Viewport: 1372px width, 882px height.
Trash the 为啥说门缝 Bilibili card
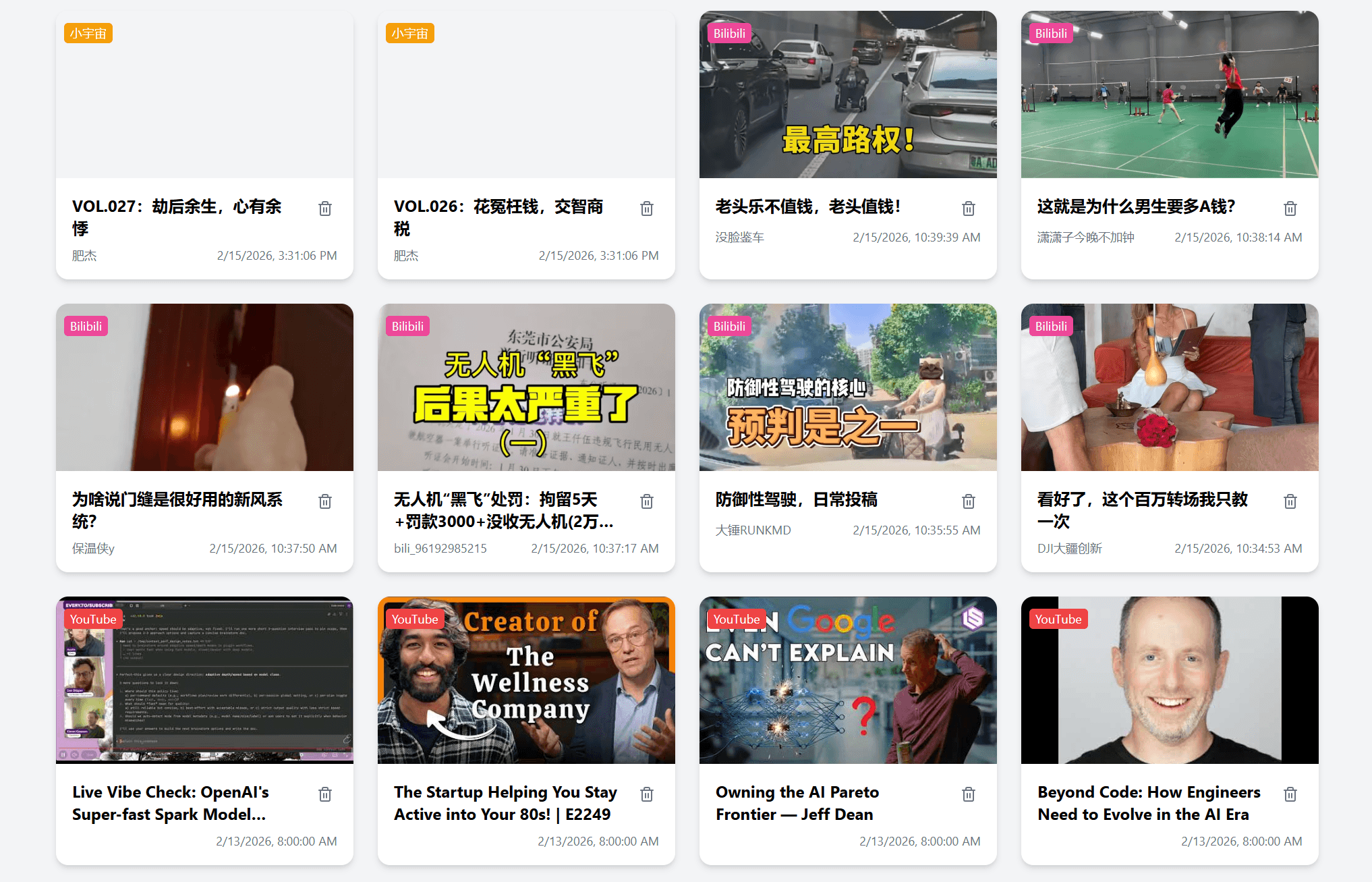pyautogui.click(x=325, y=501)
